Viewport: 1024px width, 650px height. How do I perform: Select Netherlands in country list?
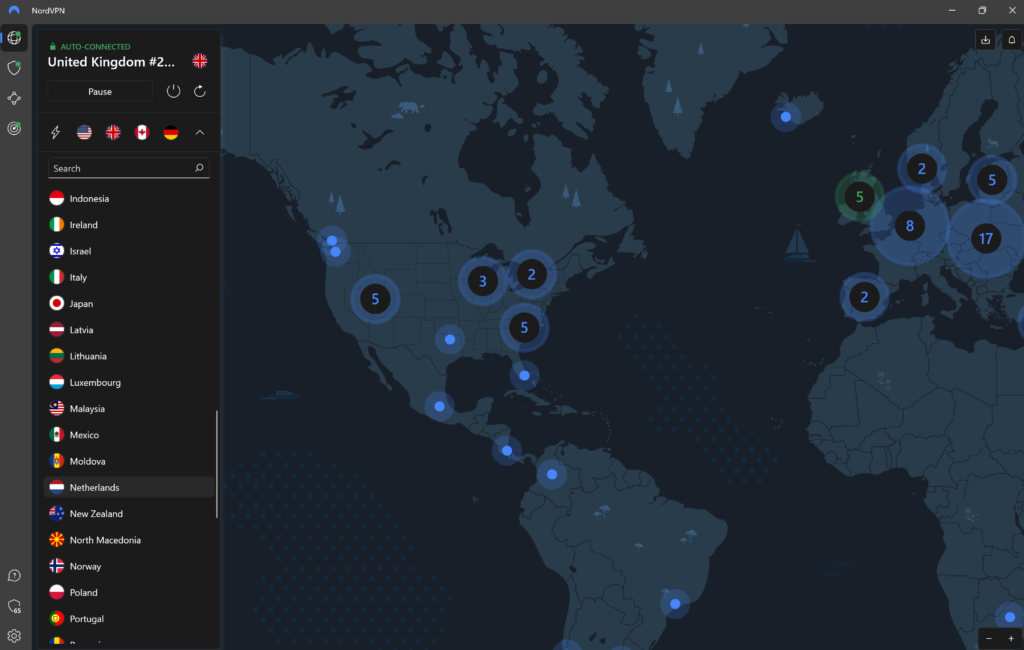129,487
